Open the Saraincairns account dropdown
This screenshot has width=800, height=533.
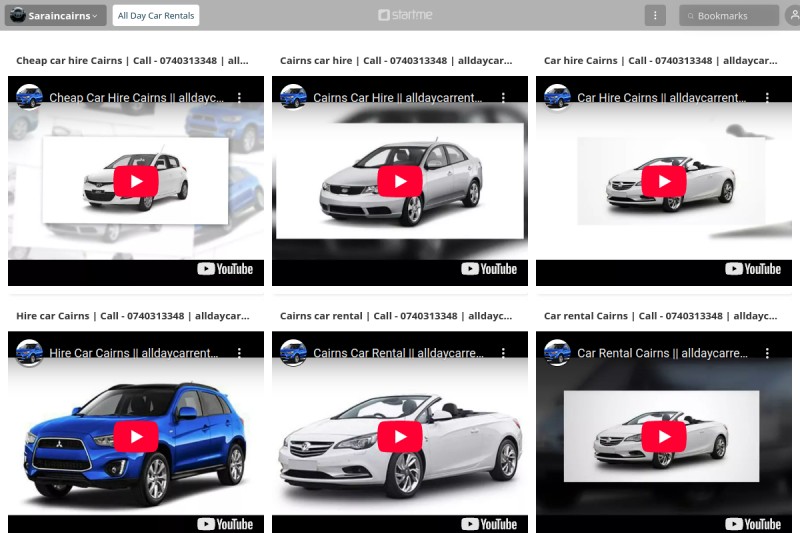click(56, 15)
